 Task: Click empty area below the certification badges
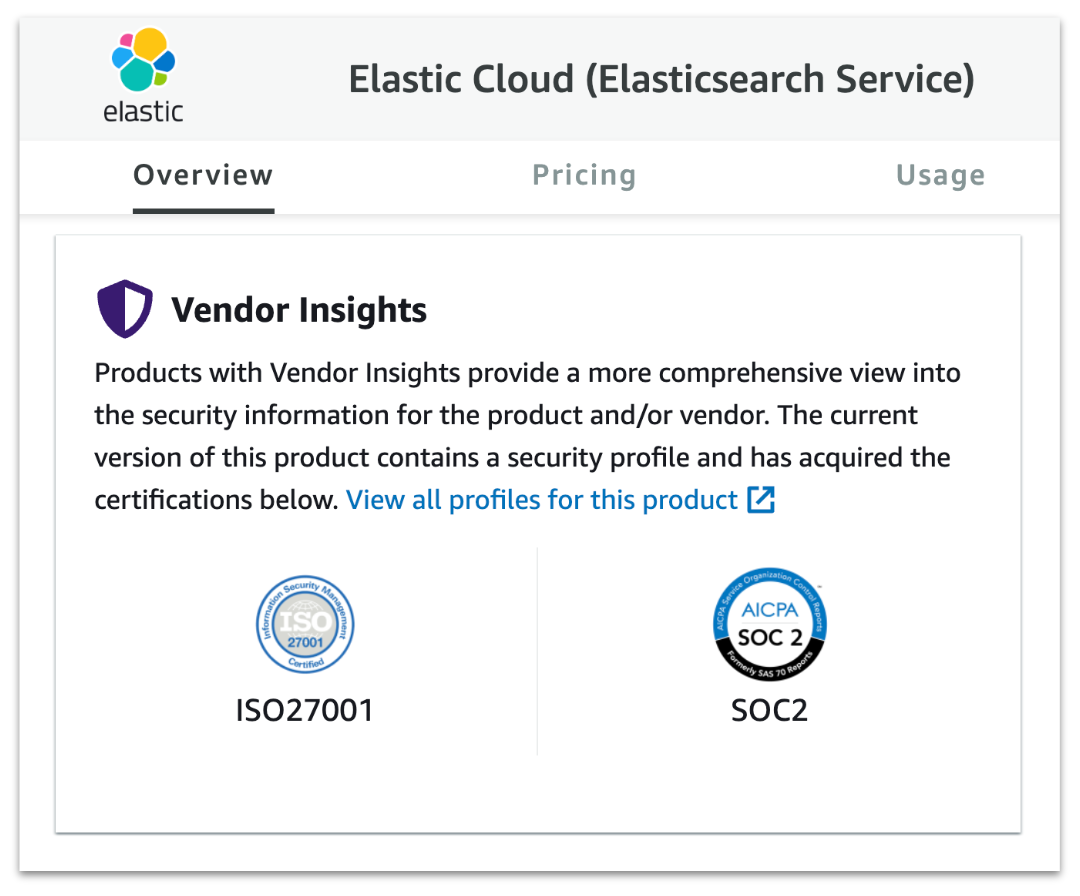click(x=537, y=792)
